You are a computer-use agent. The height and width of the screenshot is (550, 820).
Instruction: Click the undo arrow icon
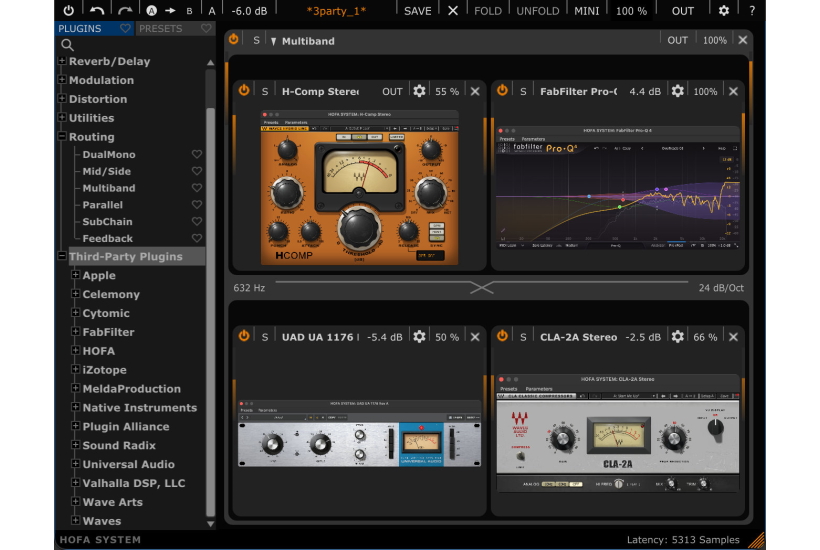point(97,10)
